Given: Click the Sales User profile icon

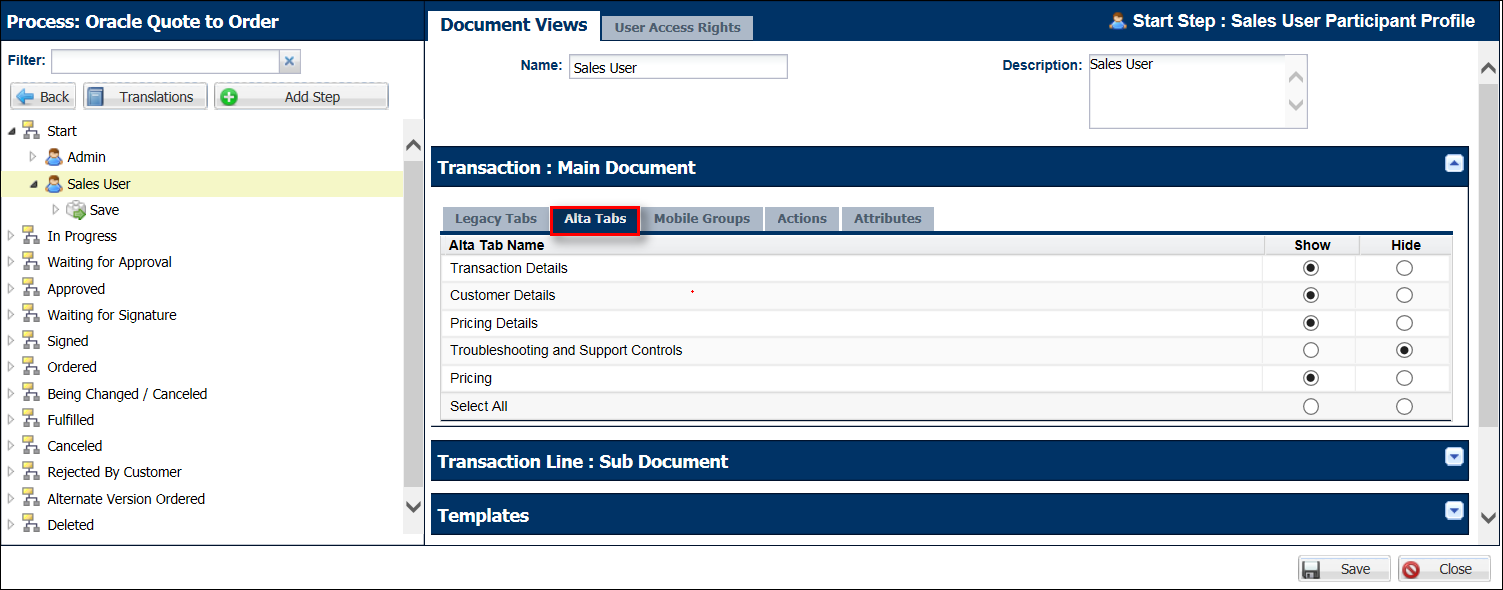Looking at the screenshot, I should 54,184.
